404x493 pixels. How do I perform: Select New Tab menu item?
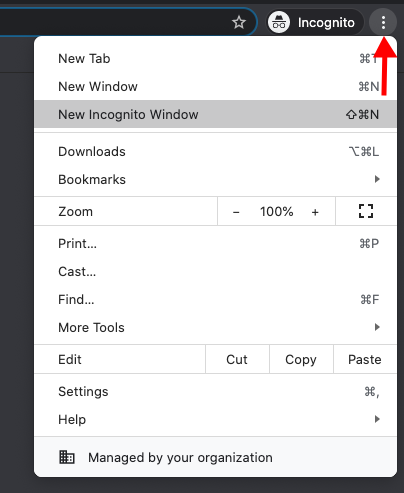(215, 59)
